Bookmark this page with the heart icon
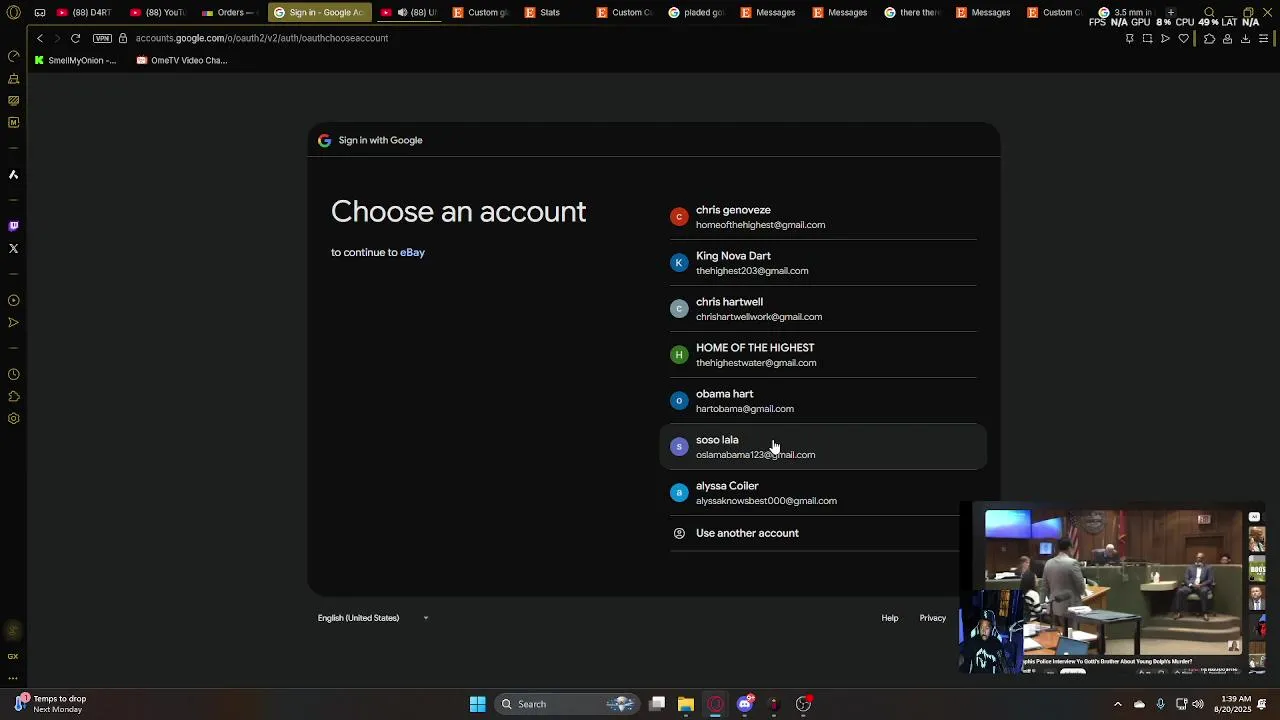 [x=1184, y=38]
